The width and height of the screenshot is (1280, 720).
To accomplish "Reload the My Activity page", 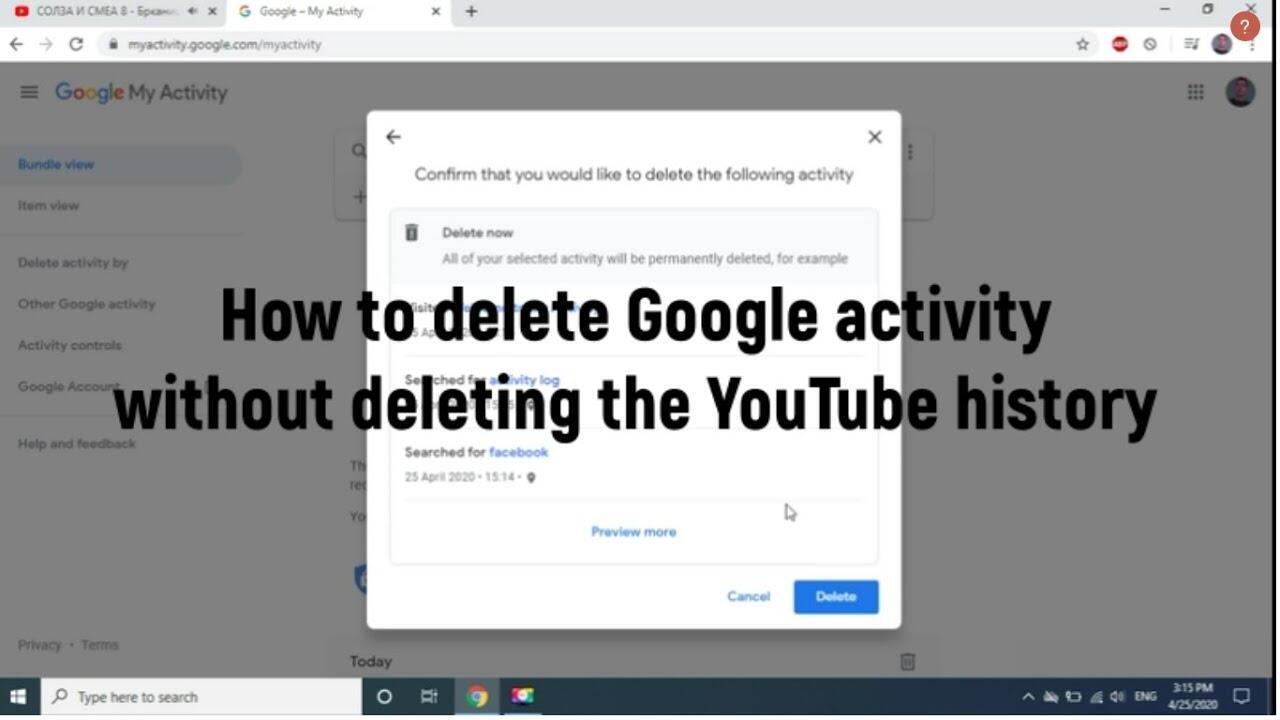I will 76,44.
